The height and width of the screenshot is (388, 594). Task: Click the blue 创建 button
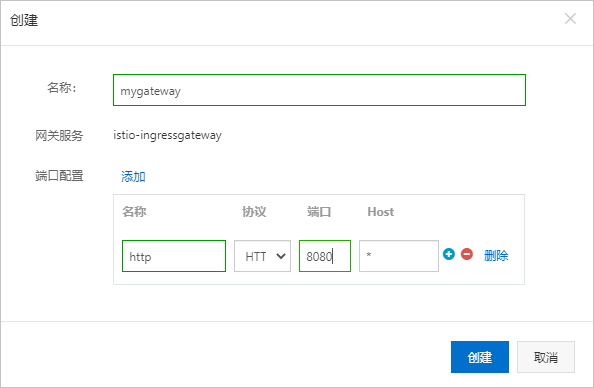(480, 357)
